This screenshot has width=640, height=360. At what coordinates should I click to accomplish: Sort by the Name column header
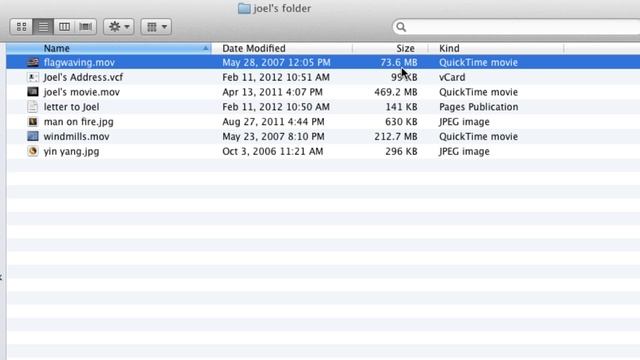pos(109,48)
